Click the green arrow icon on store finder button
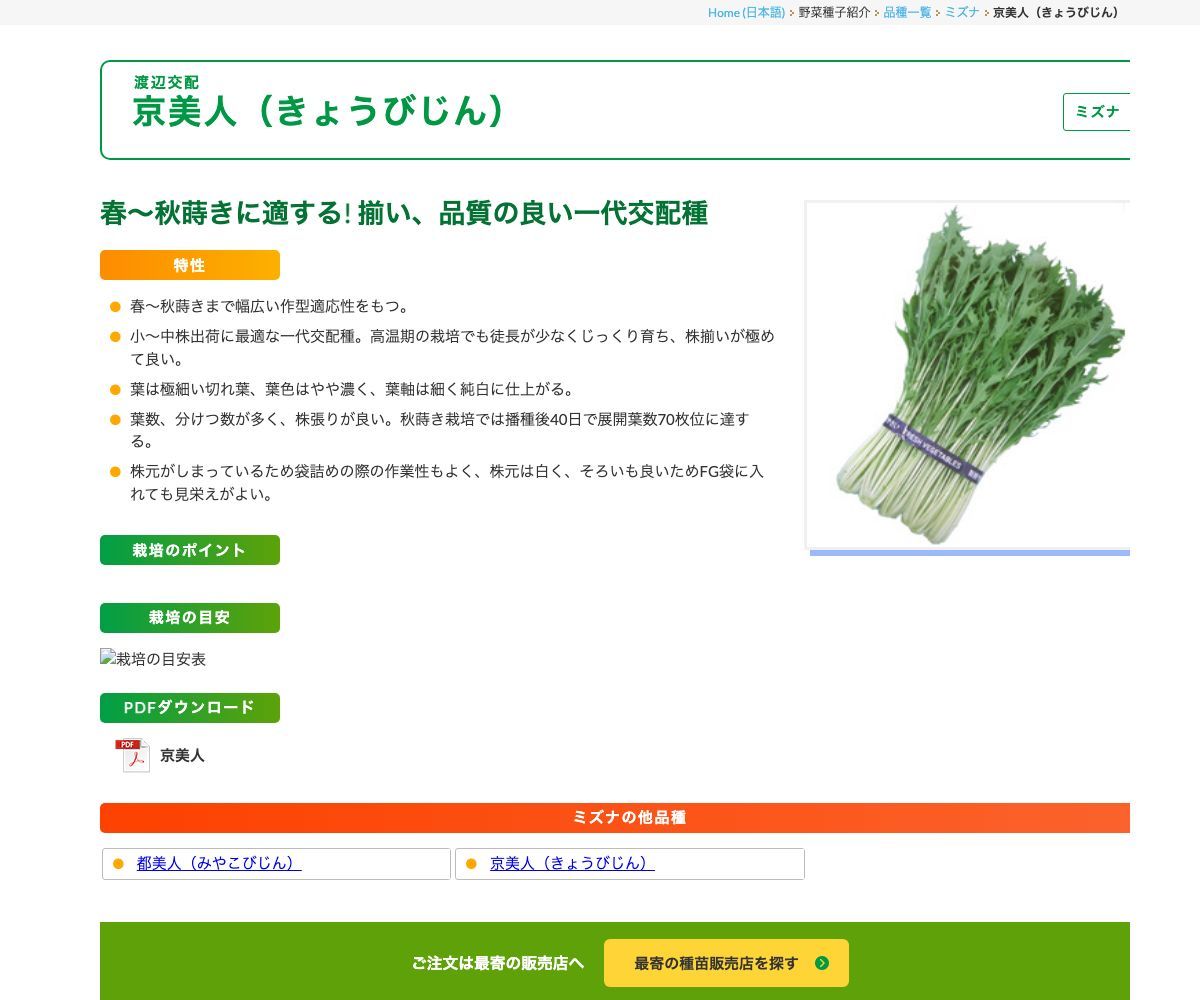Image resolution: width=1200 pixels, height=1000 pixels. (822, 963)
